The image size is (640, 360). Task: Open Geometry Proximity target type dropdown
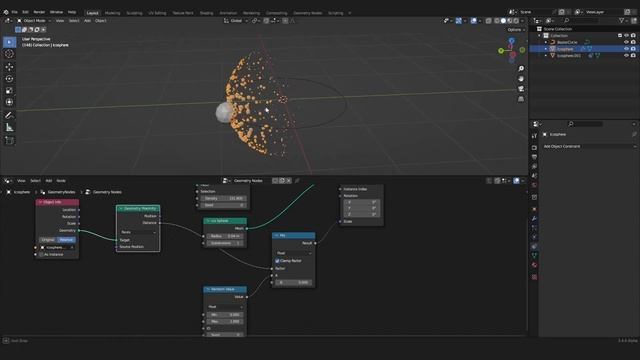[x=138, y=232]
